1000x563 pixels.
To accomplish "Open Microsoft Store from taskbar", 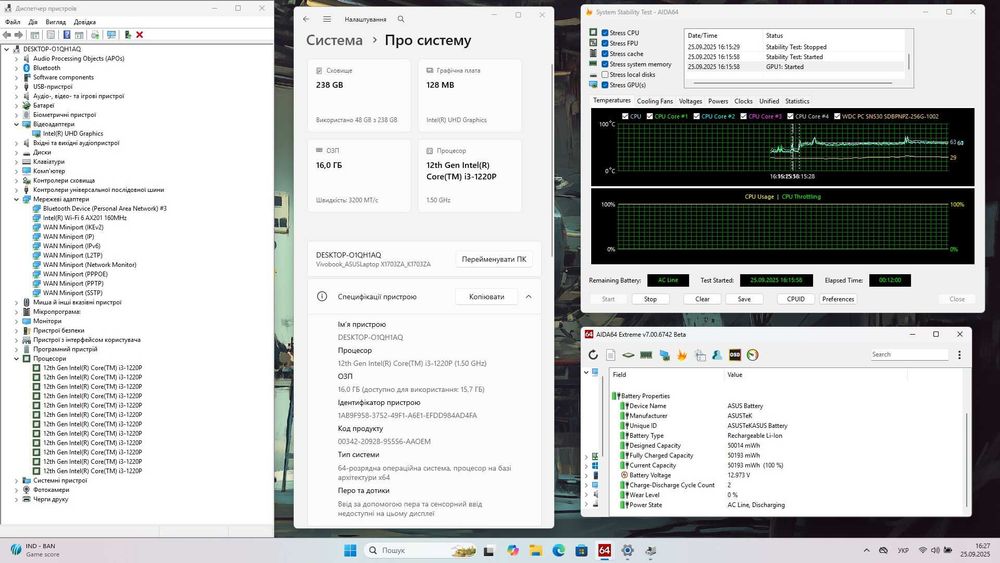I will [582, 550].
